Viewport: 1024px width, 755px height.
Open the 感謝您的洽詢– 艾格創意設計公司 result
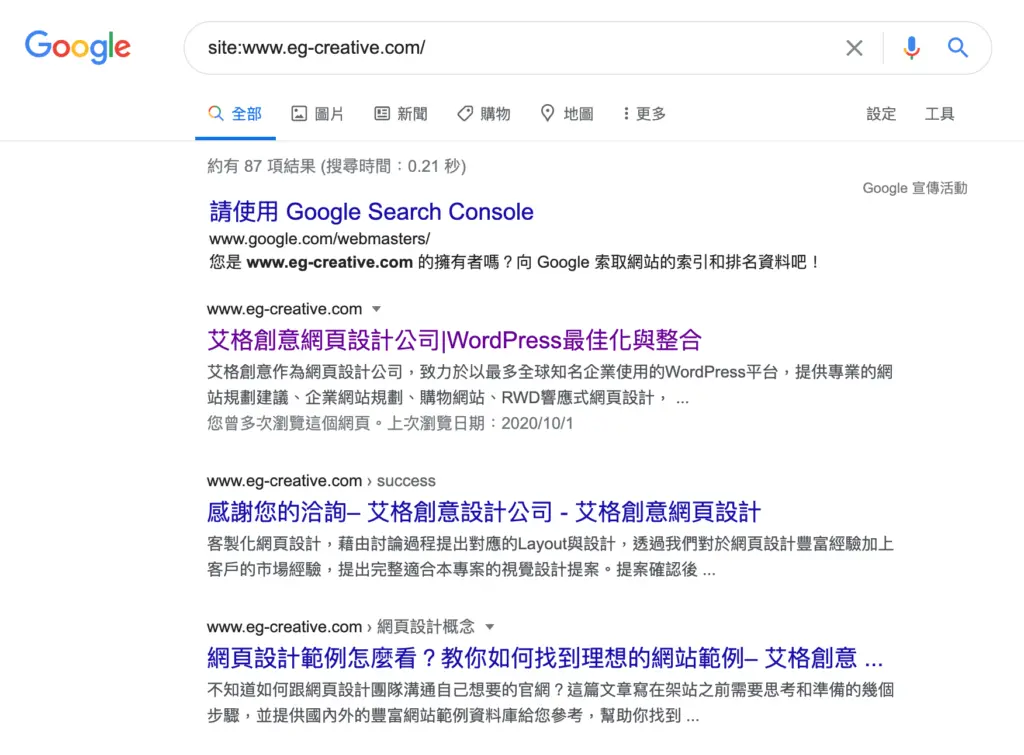click(484, 512)
